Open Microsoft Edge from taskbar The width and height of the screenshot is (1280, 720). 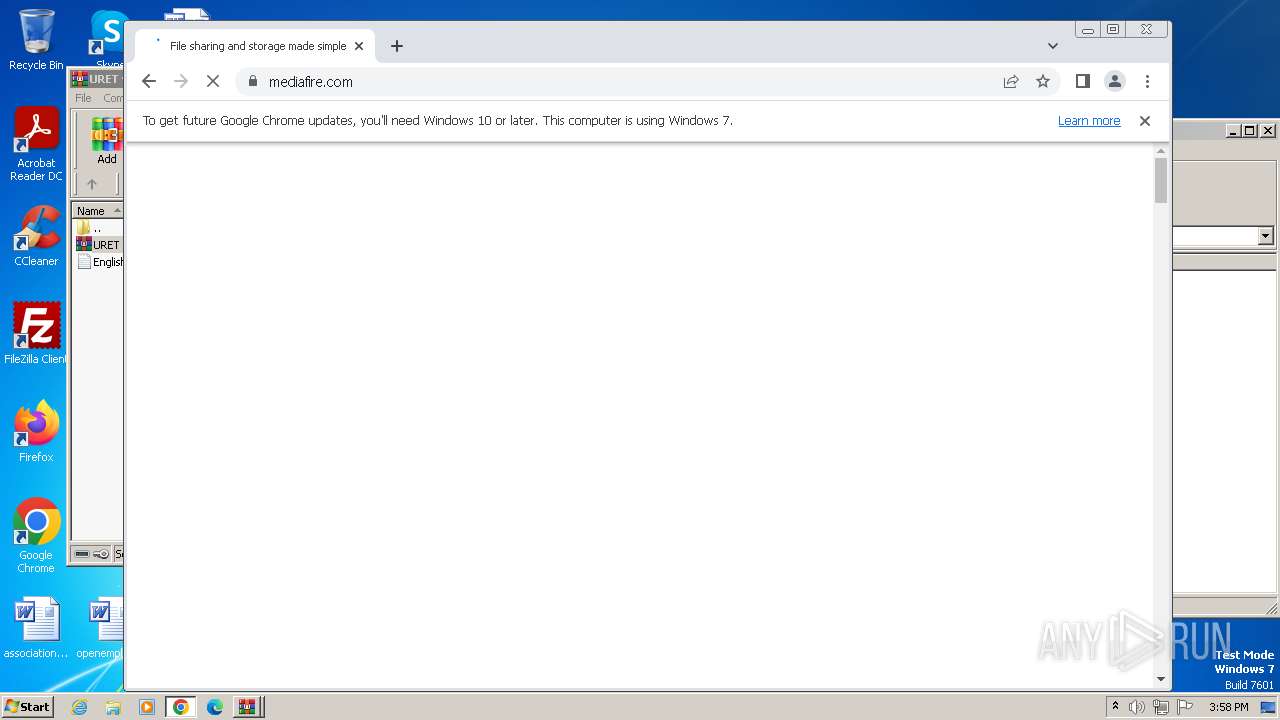(214, 707)
